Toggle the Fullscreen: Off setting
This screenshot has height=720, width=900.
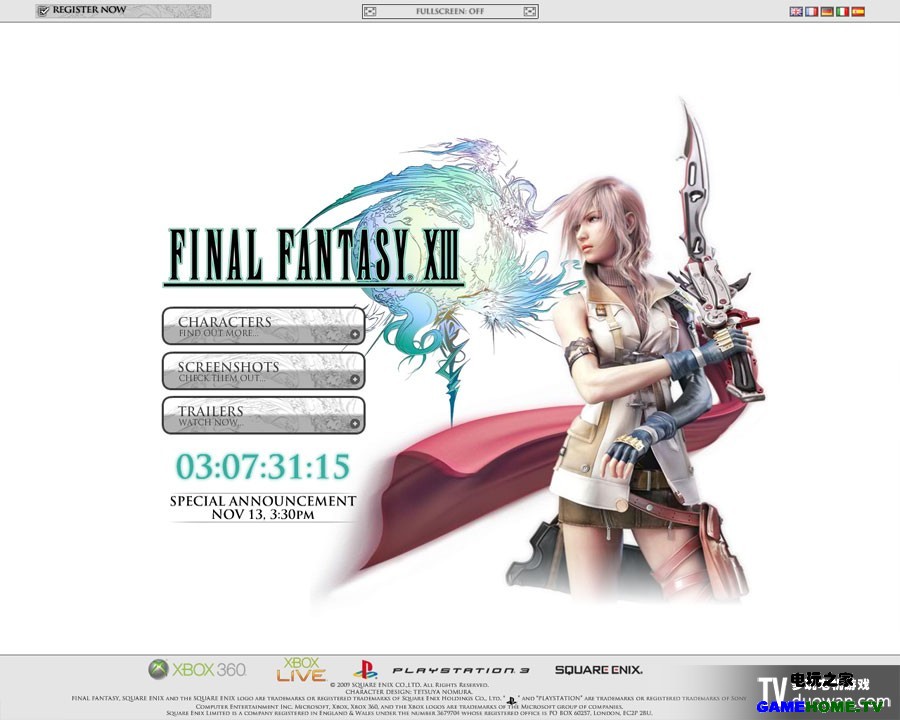click(450, 11)
